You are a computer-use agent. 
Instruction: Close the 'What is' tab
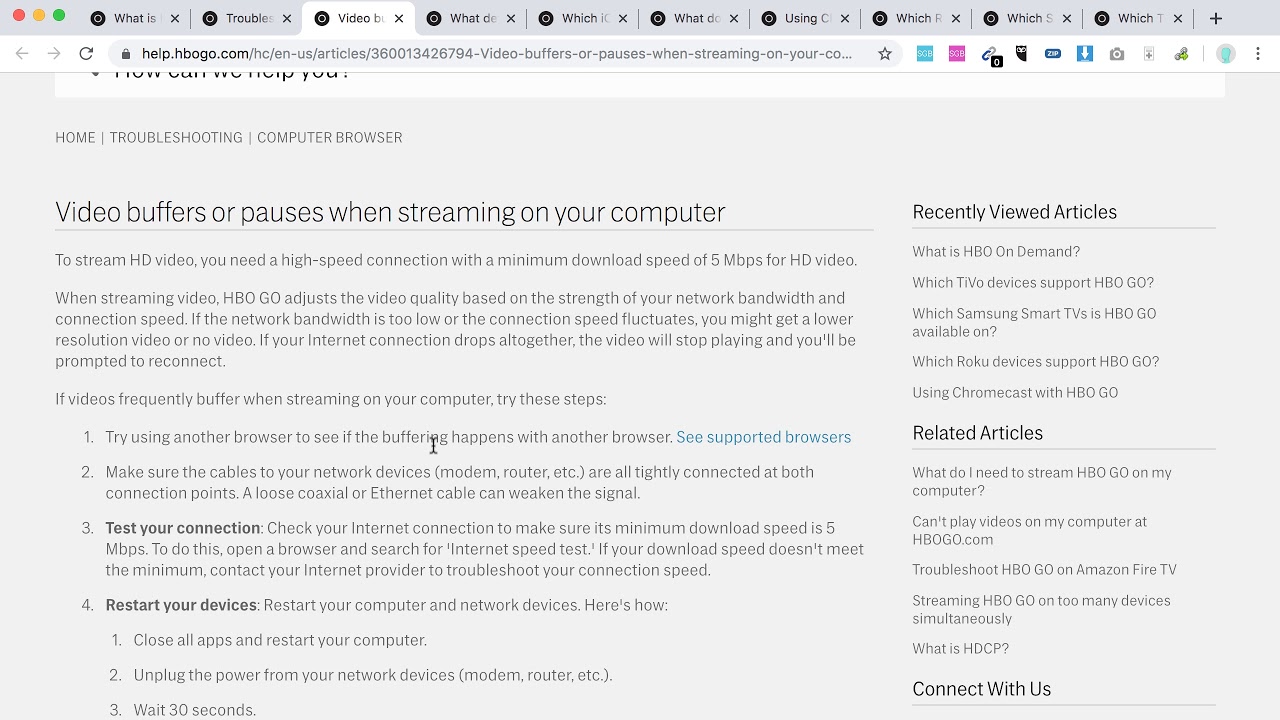tap(175, 18)
